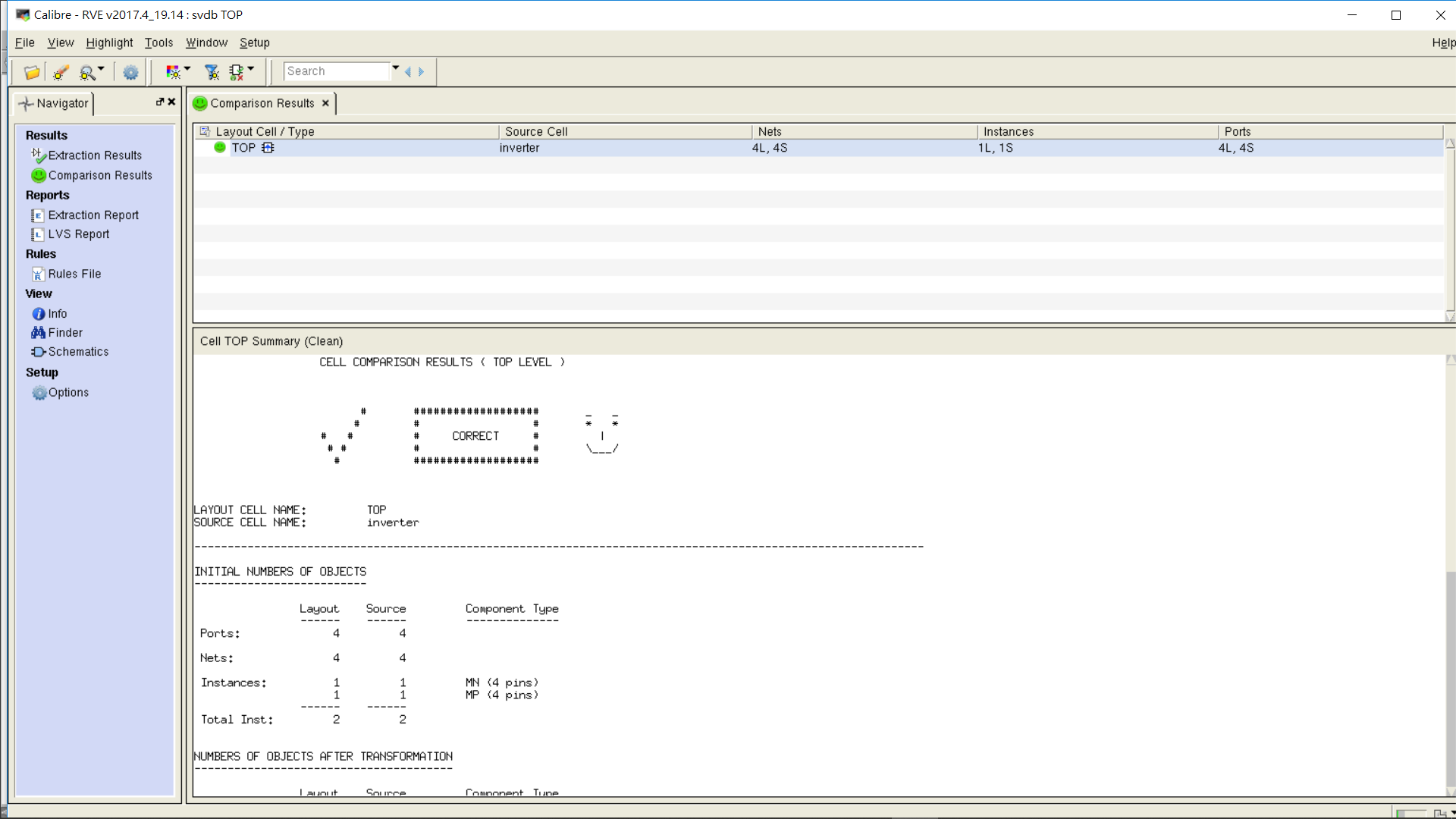Sort by Nets column header
Viewport: 1456px width, 819px height.
[x=864, y=131]
